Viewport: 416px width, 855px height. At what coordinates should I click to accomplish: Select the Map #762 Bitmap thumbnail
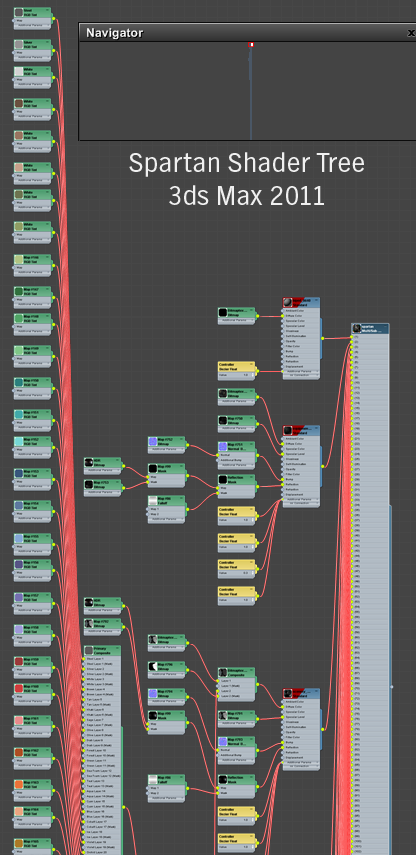coord(88,623)
